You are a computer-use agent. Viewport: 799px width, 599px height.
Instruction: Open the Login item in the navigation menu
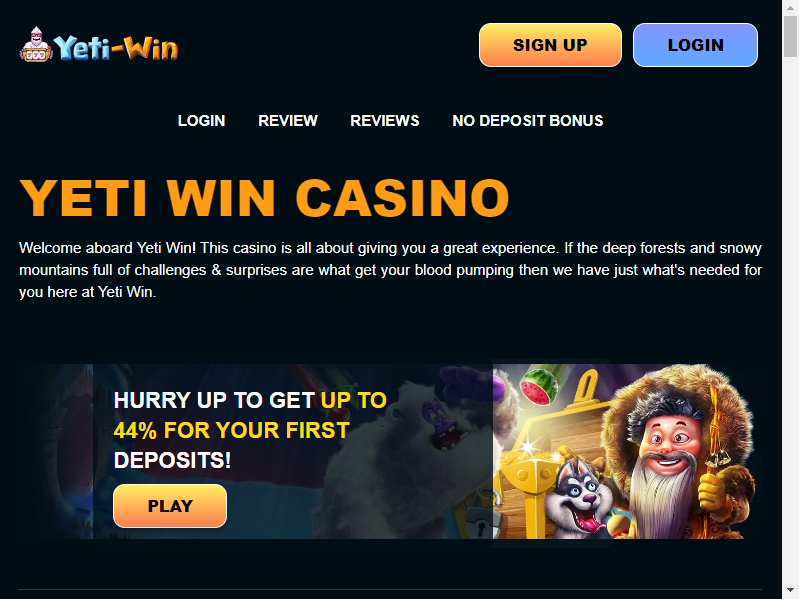pos(201,121)
